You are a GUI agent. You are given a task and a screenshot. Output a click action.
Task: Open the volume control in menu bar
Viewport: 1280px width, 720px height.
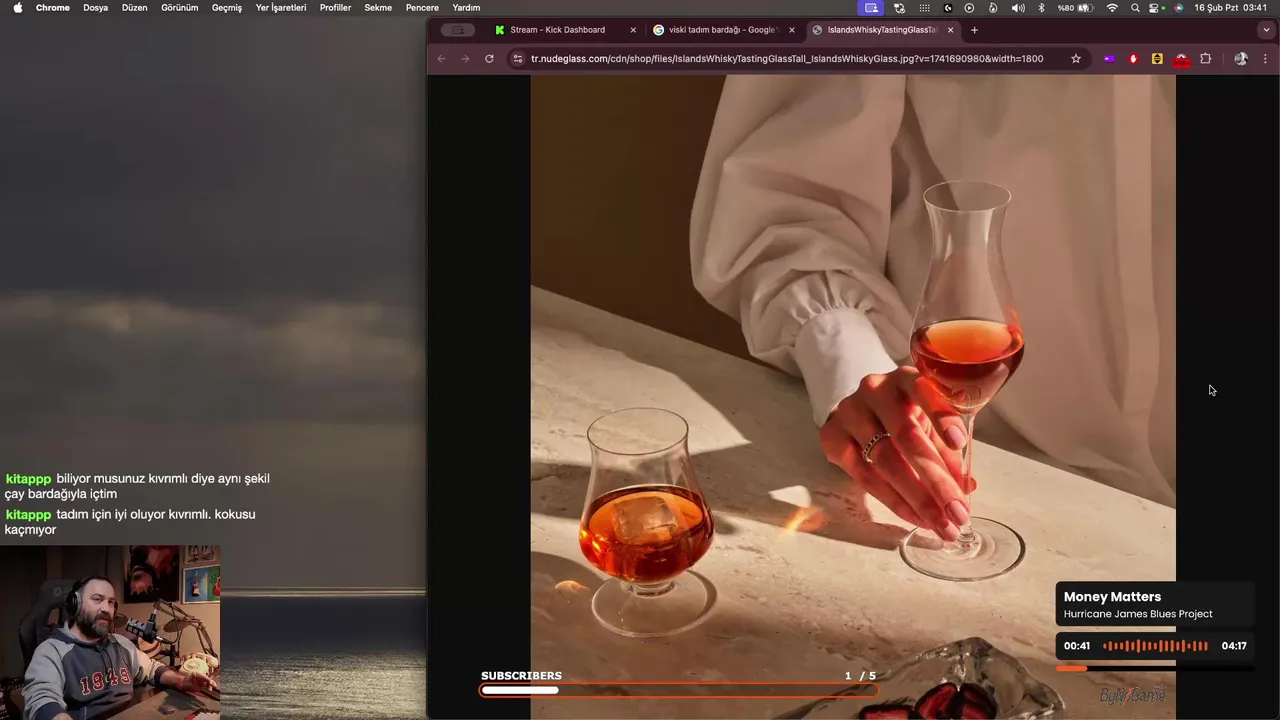[1017, 7]
